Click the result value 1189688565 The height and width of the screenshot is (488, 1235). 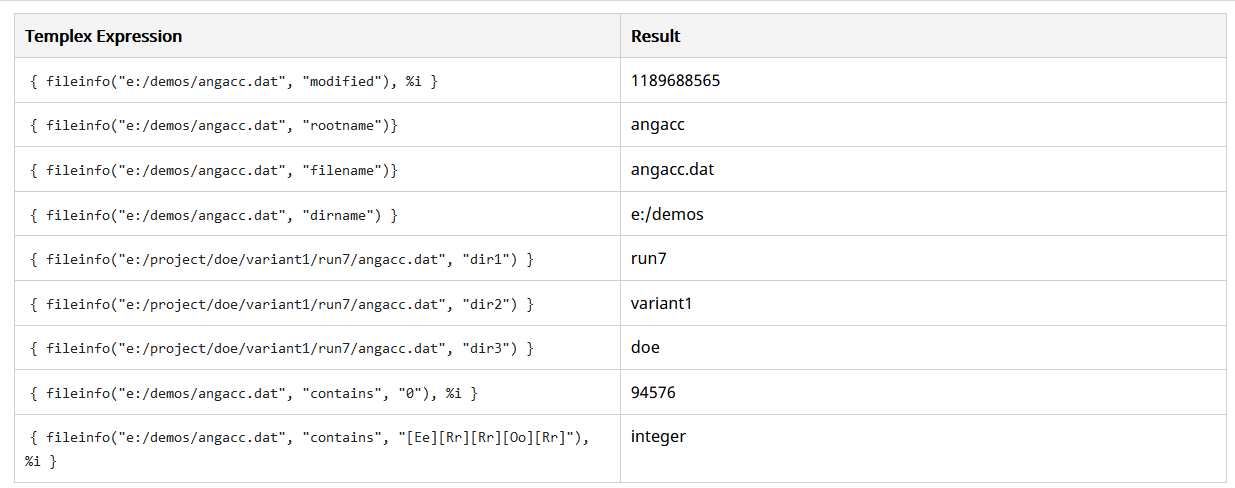[675, 81]
